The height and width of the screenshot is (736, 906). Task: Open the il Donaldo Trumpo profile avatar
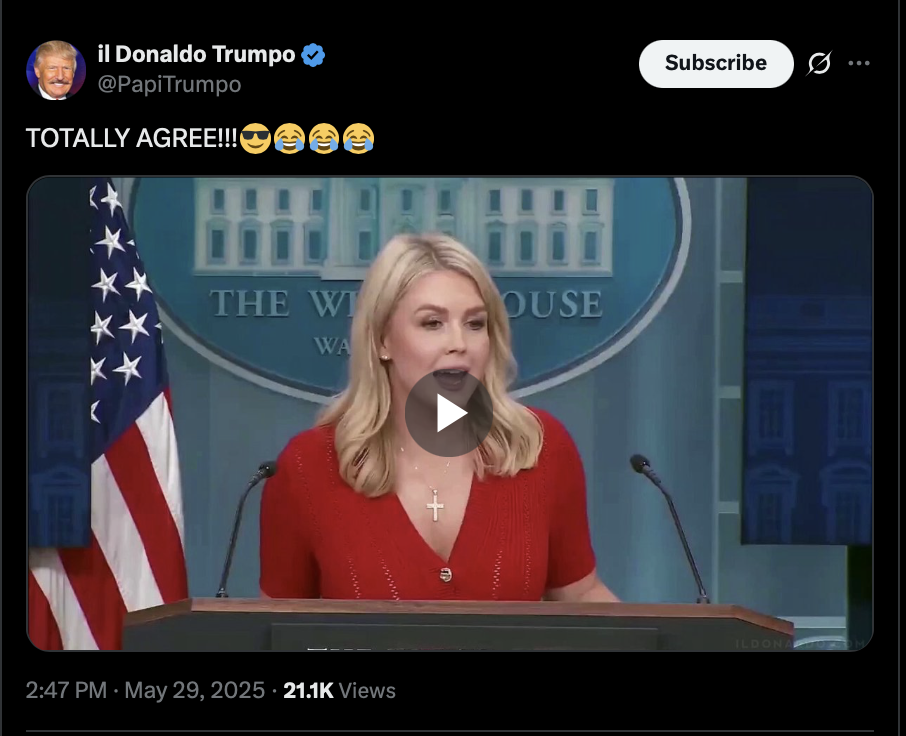[x=56, y=70]
